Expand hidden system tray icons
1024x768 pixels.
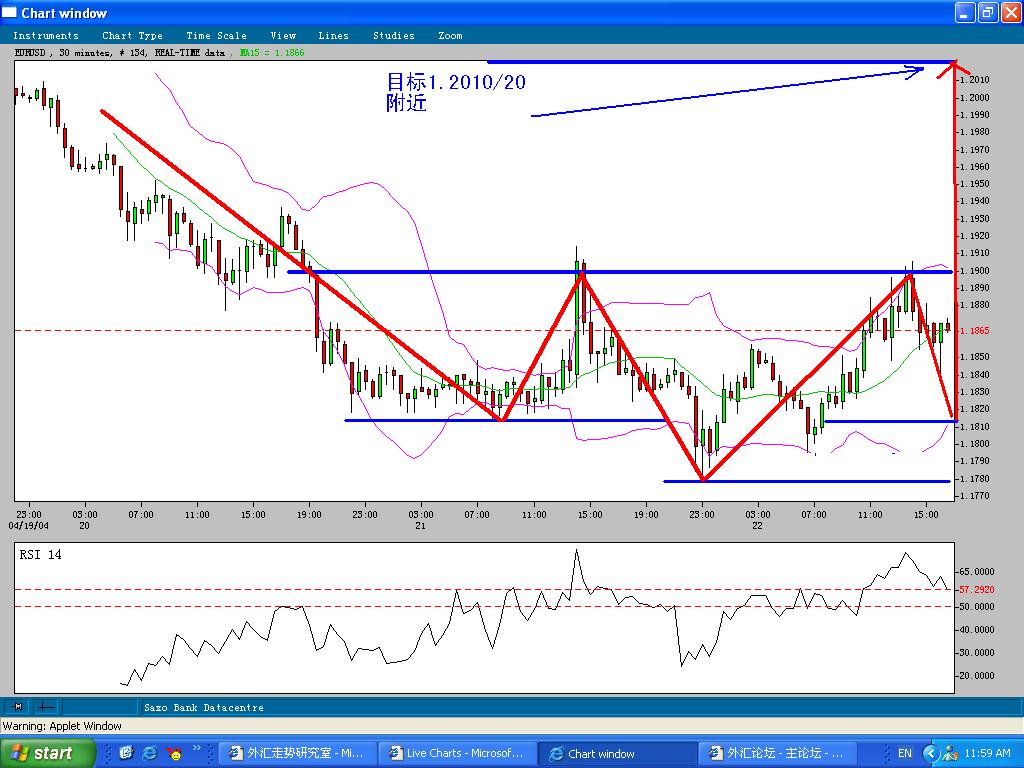click(931, 754)
